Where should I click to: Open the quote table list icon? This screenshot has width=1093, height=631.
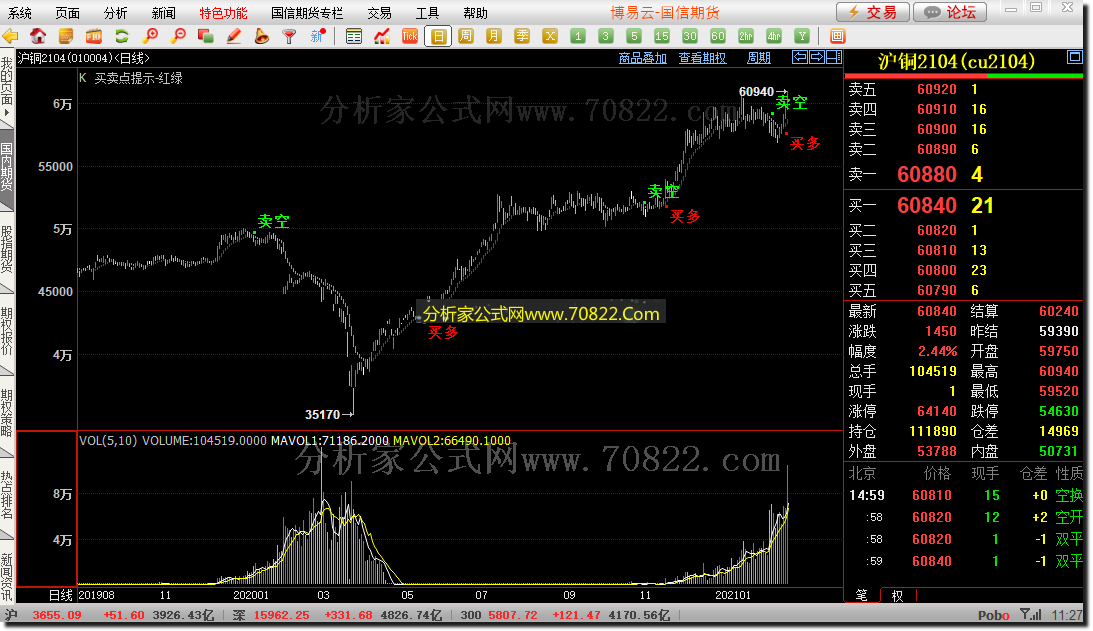[354, 36]
